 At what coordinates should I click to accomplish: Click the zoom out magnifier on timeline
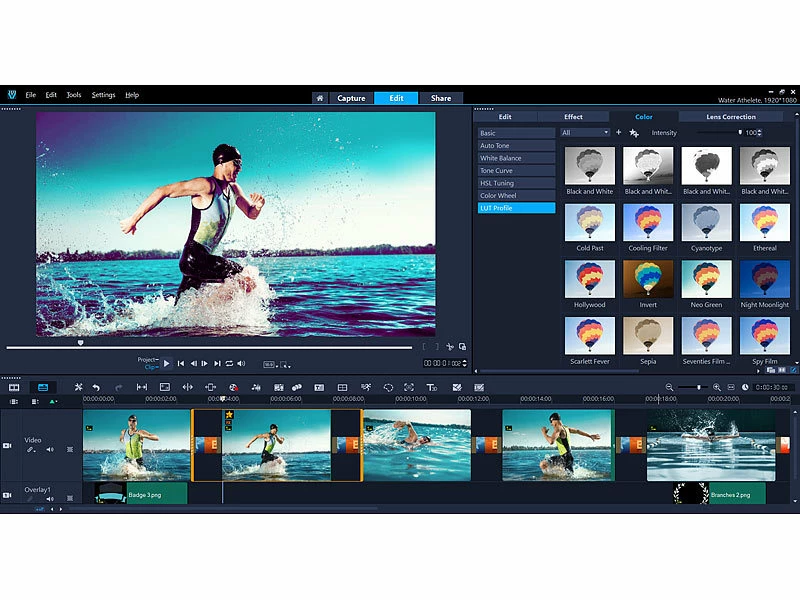[670, 387]
